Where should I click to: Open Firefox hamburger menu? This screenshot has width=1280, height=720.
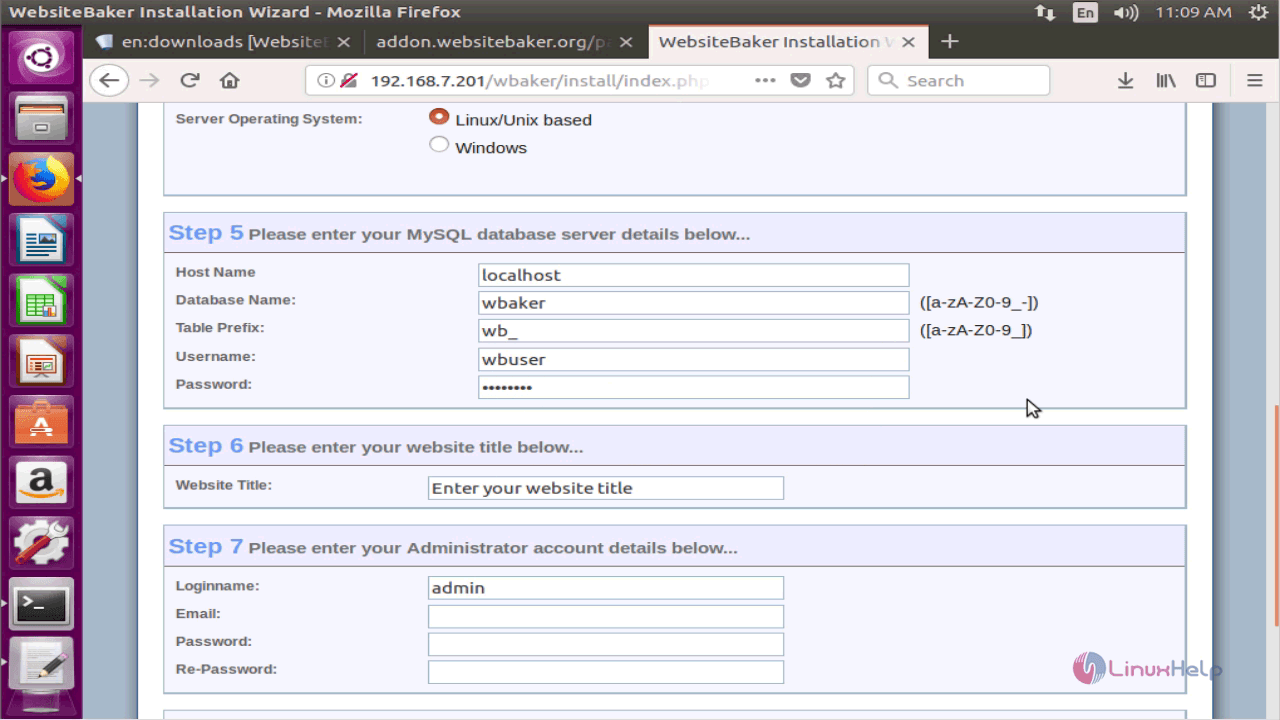pyautogui.click(x=1255, y=81)
